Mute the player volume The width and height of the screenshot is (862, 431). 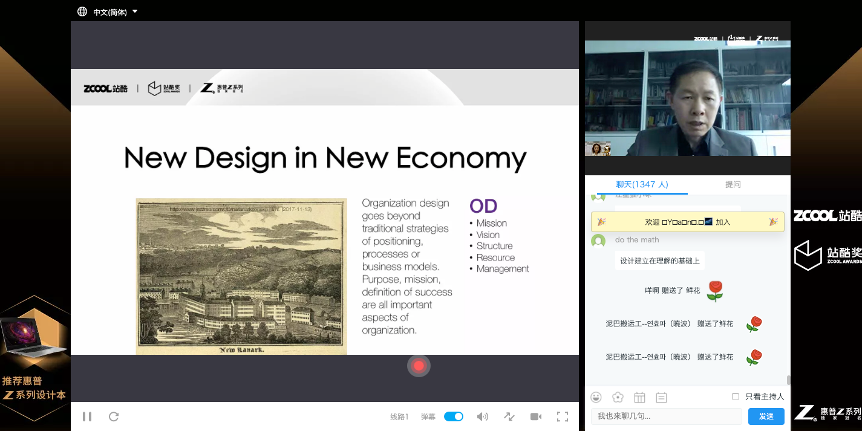pos(482,416)
